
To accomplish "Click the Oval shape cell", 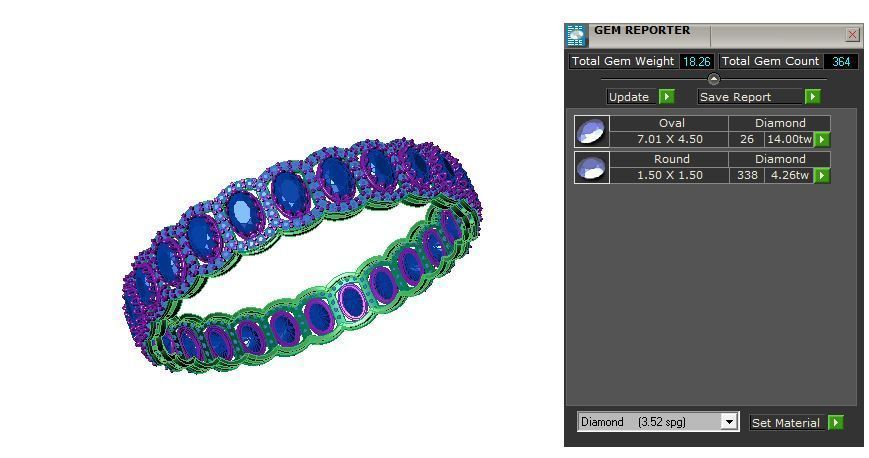I will point(669,123).
